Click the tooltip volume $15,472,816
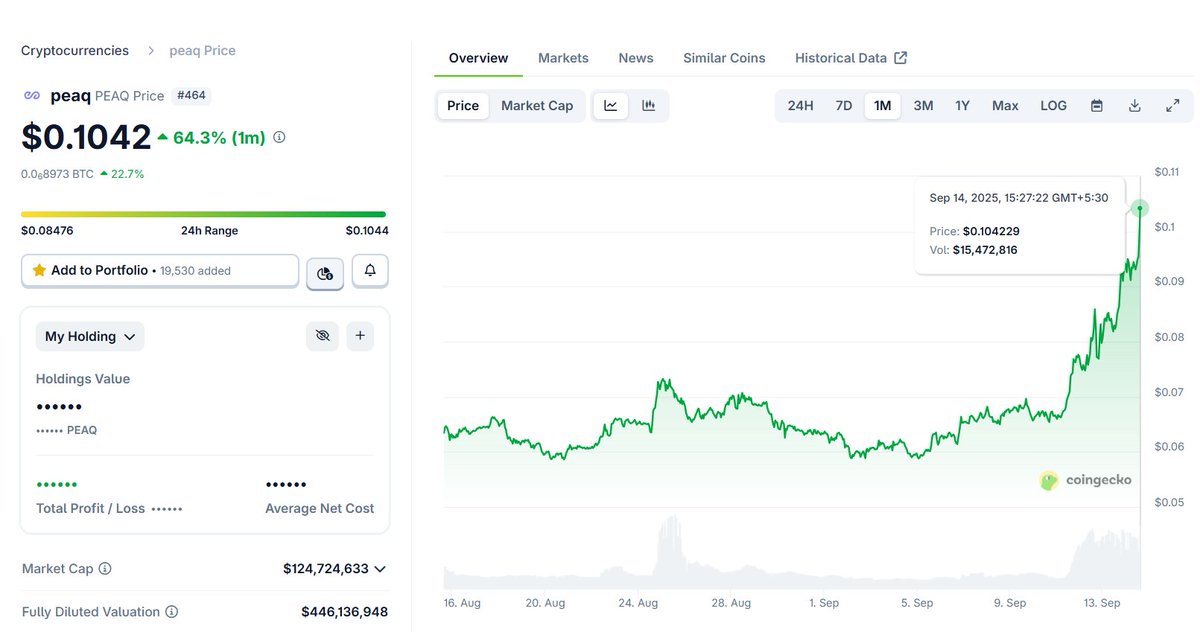 pos(985,250)
